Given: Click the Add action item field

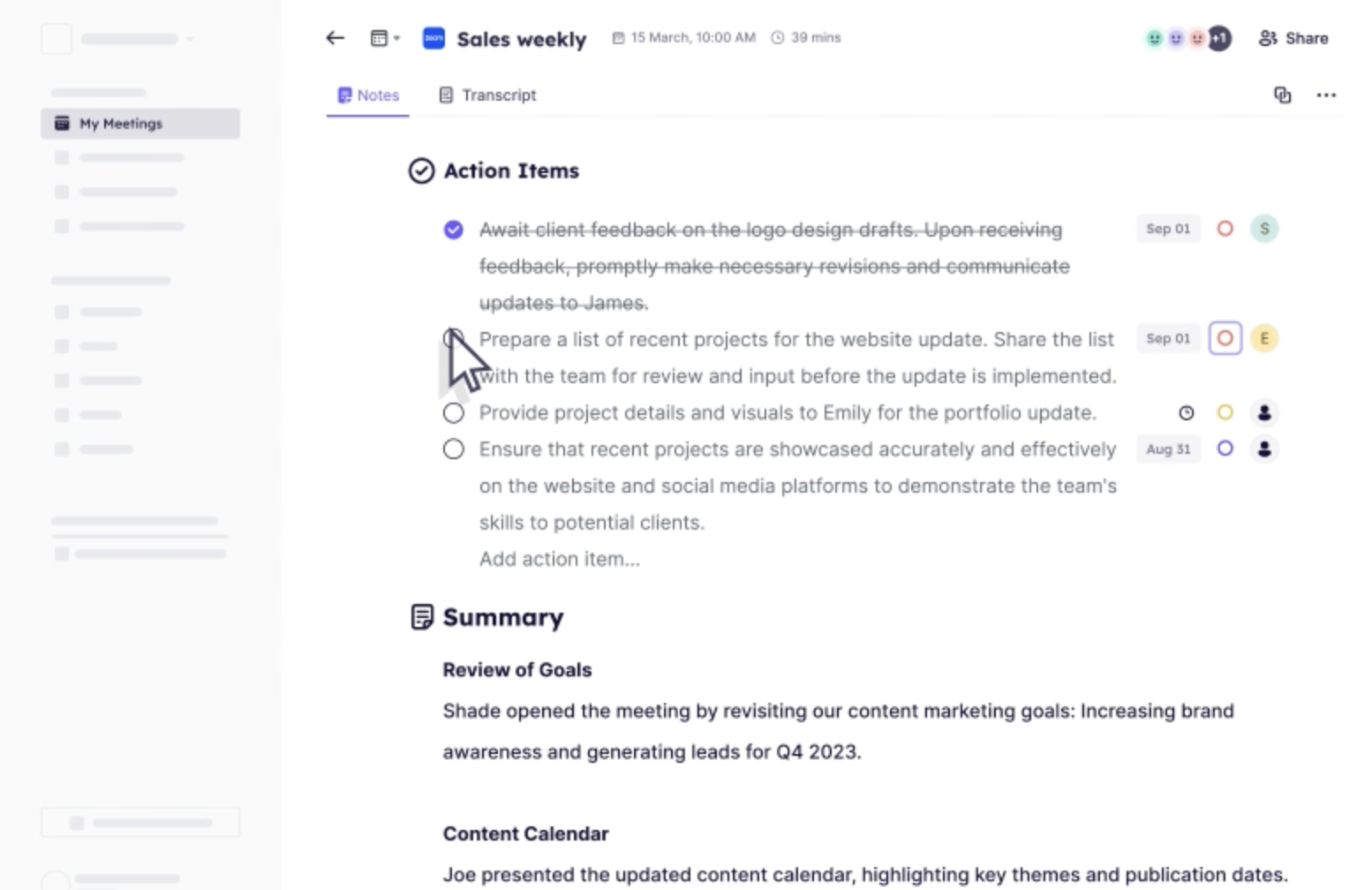Looking at the screenshot, I should 559,559.
